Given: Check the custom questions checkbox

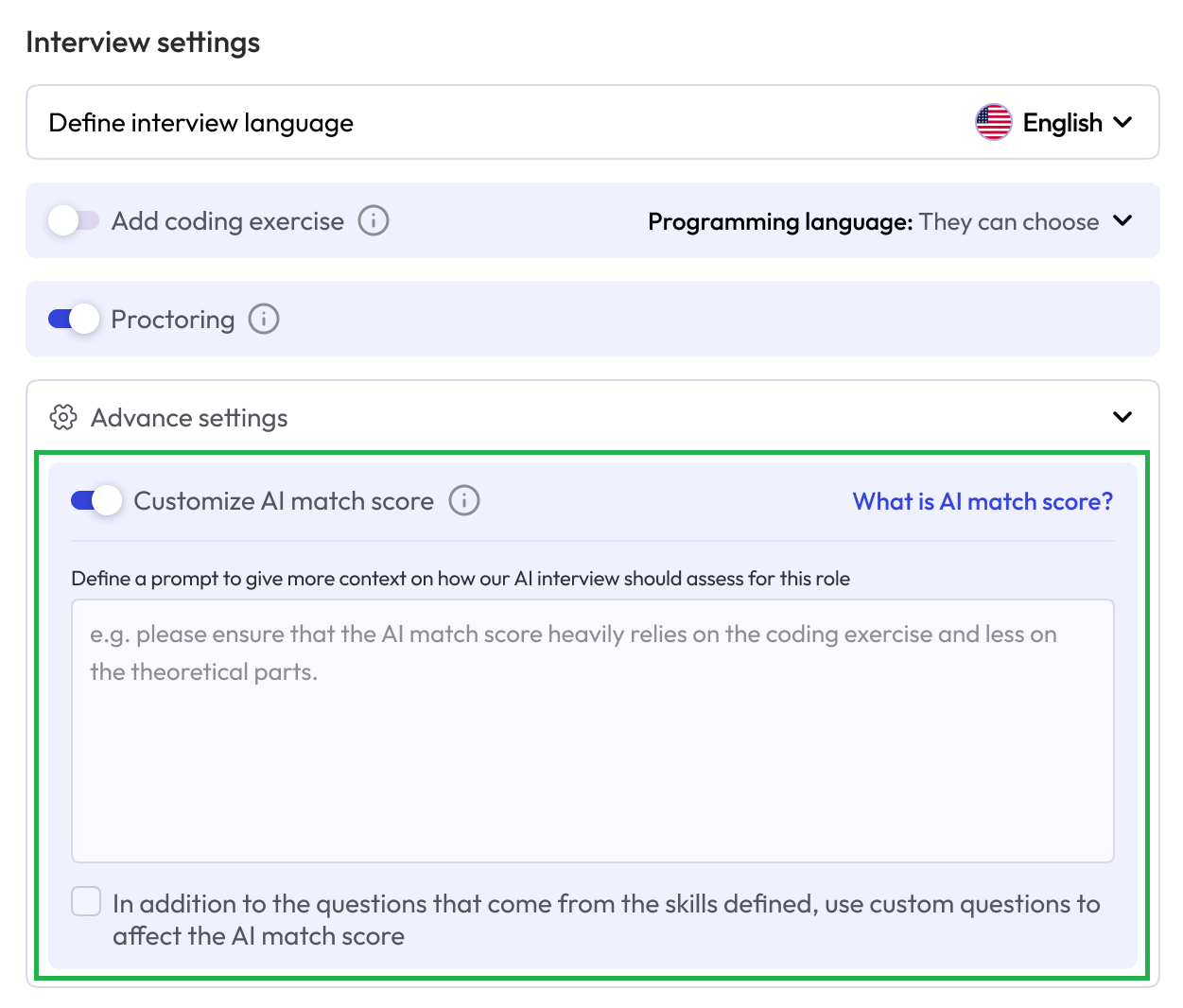Looking at the screenshot, I should 86,902.
